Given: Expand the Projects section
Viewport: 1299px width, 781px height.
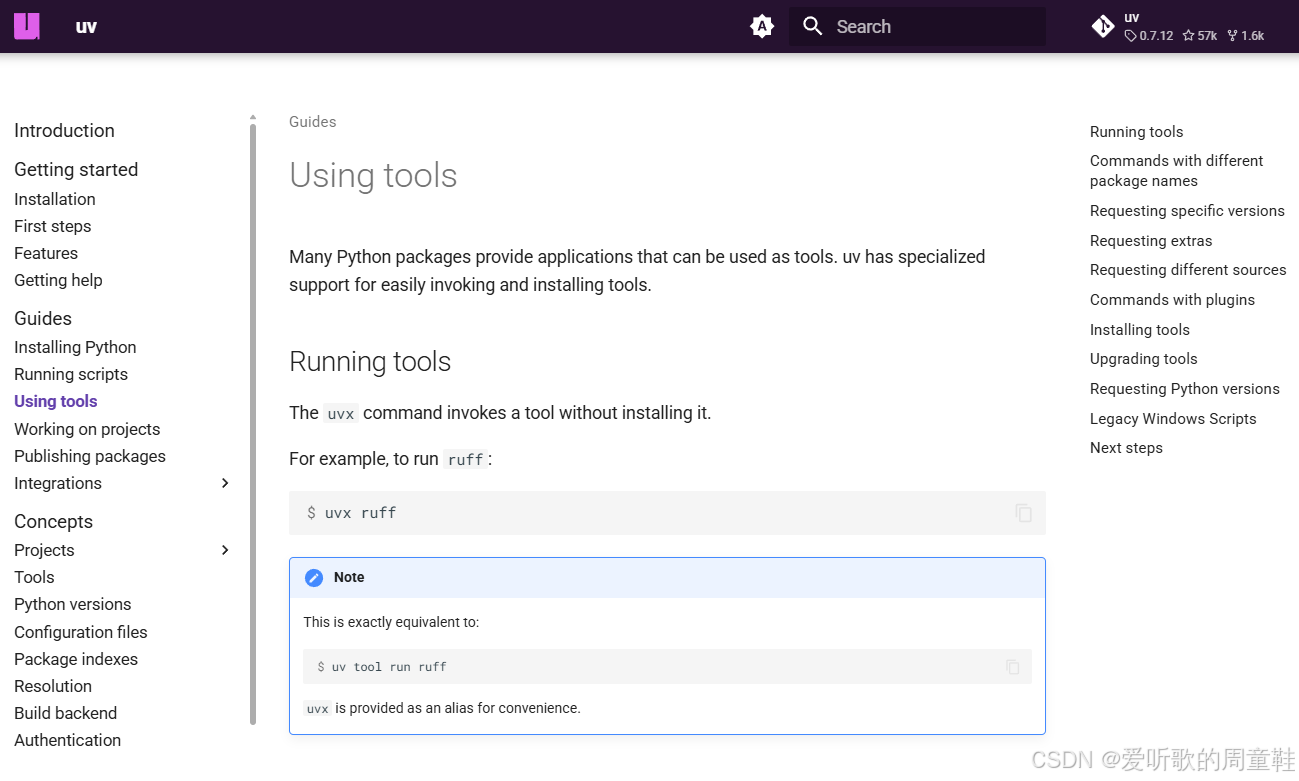Looking at the screenshot, I should pyautogui.click(x=225, y=551).
